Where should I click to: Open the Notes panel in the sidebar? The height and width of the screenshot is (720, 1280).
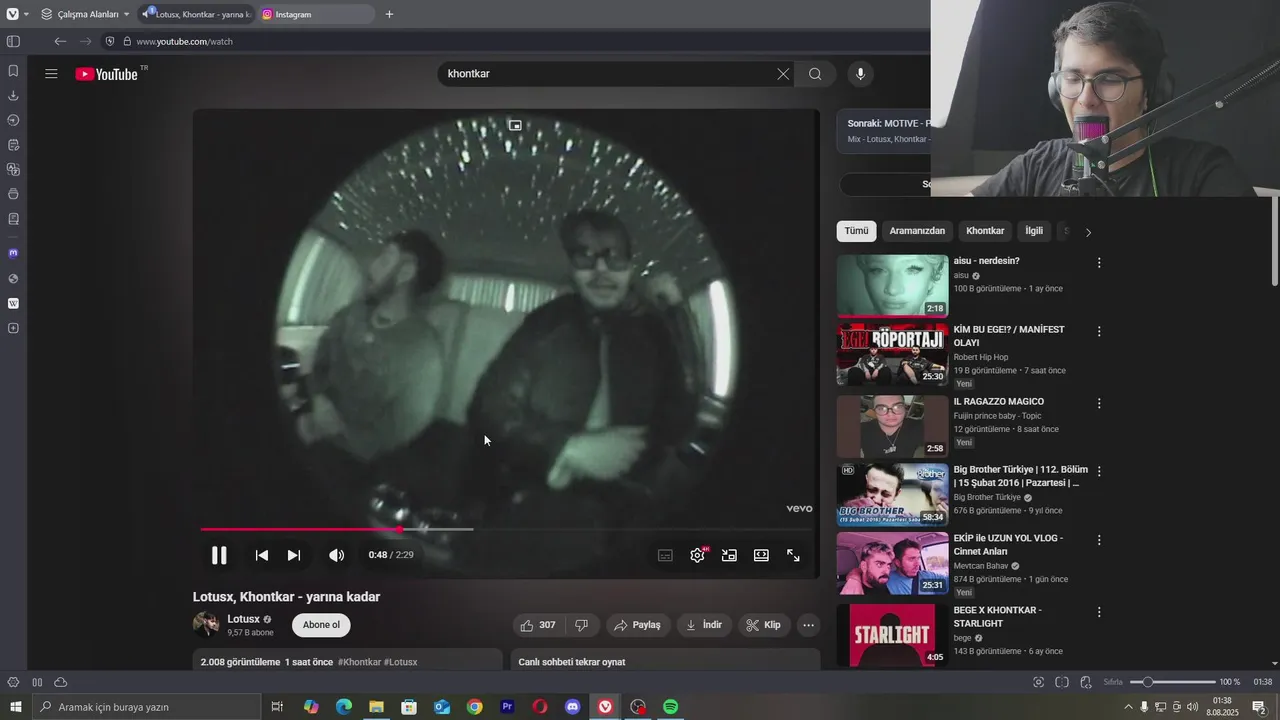pyautogui.click(x=13, y=145)
